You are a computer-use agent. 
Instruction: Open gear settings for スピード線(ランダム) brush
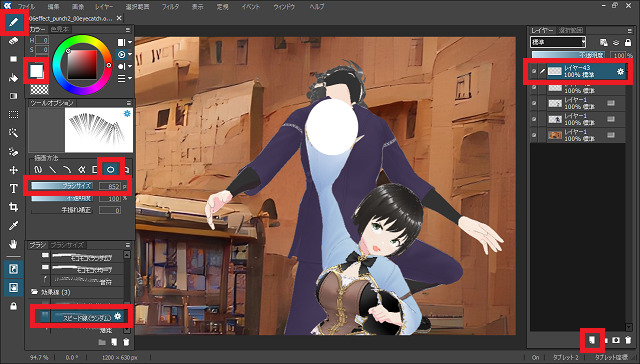click(118, 316)
